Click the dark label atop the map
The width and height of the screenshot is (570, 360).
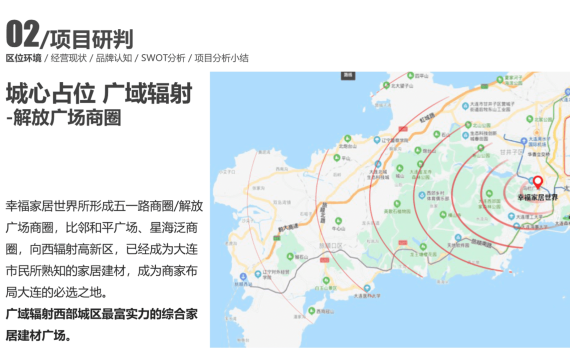point(348,75)
